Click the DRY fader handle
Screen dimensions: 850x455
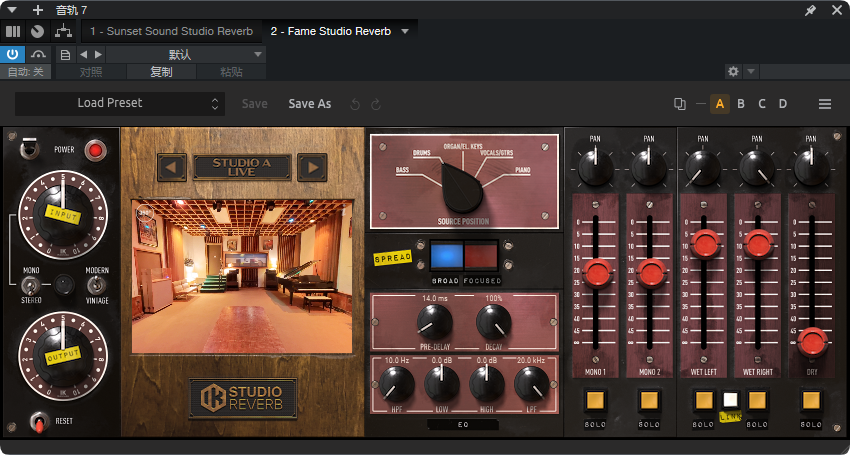click(x=812, y=343)
